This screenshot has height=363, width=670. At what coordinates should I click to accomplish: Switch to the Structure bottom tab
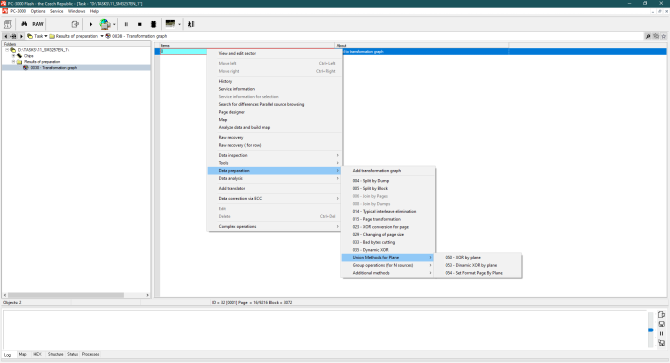pos(56,354)
